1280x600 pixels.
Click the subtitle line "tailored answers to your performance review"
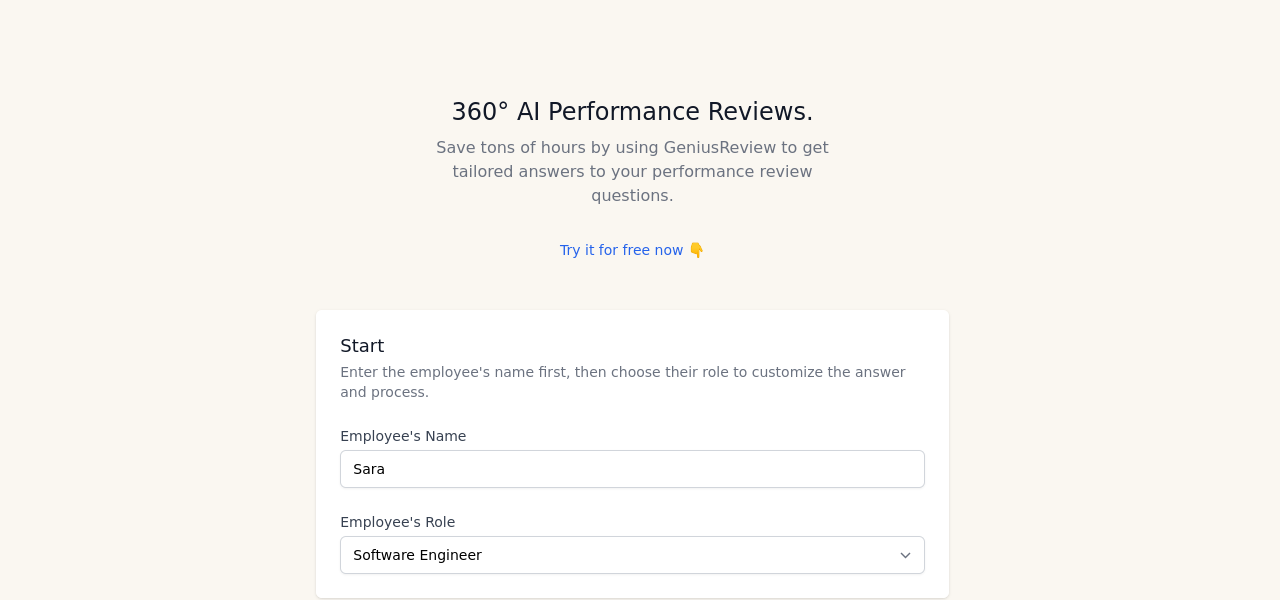632,172
